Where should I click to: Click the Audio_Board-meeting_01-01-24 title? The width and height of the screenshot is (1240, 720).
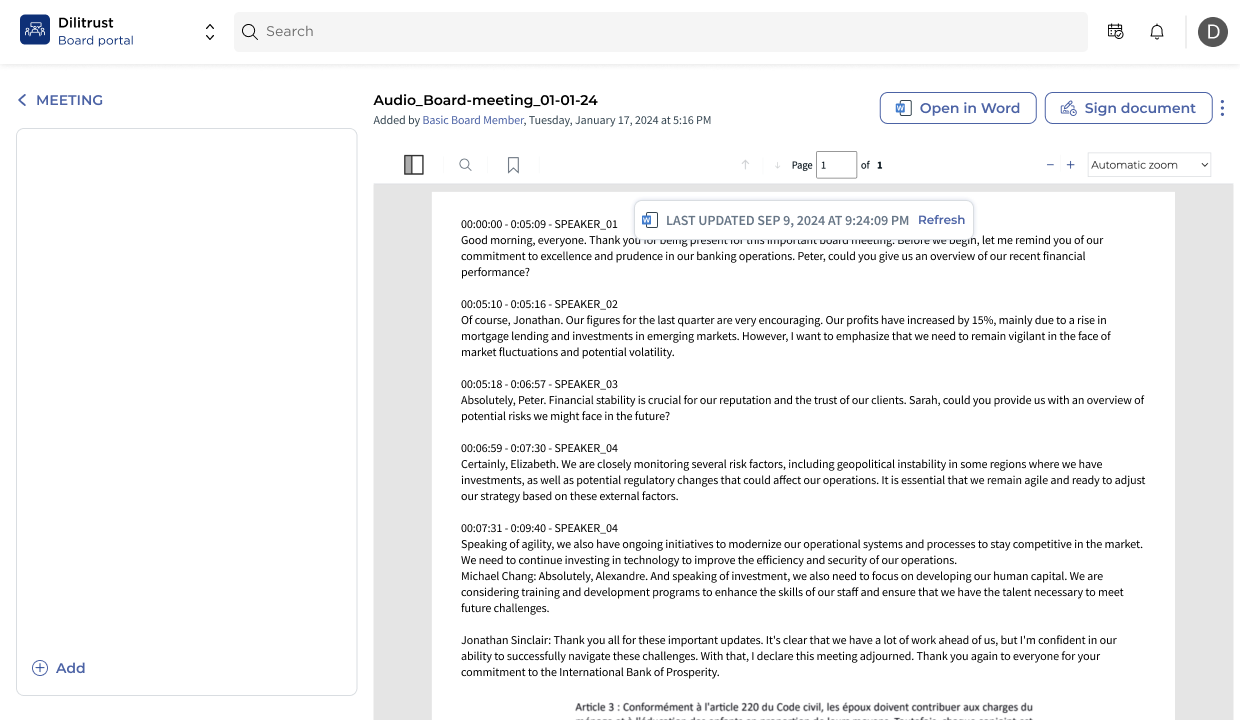(485, 100)
